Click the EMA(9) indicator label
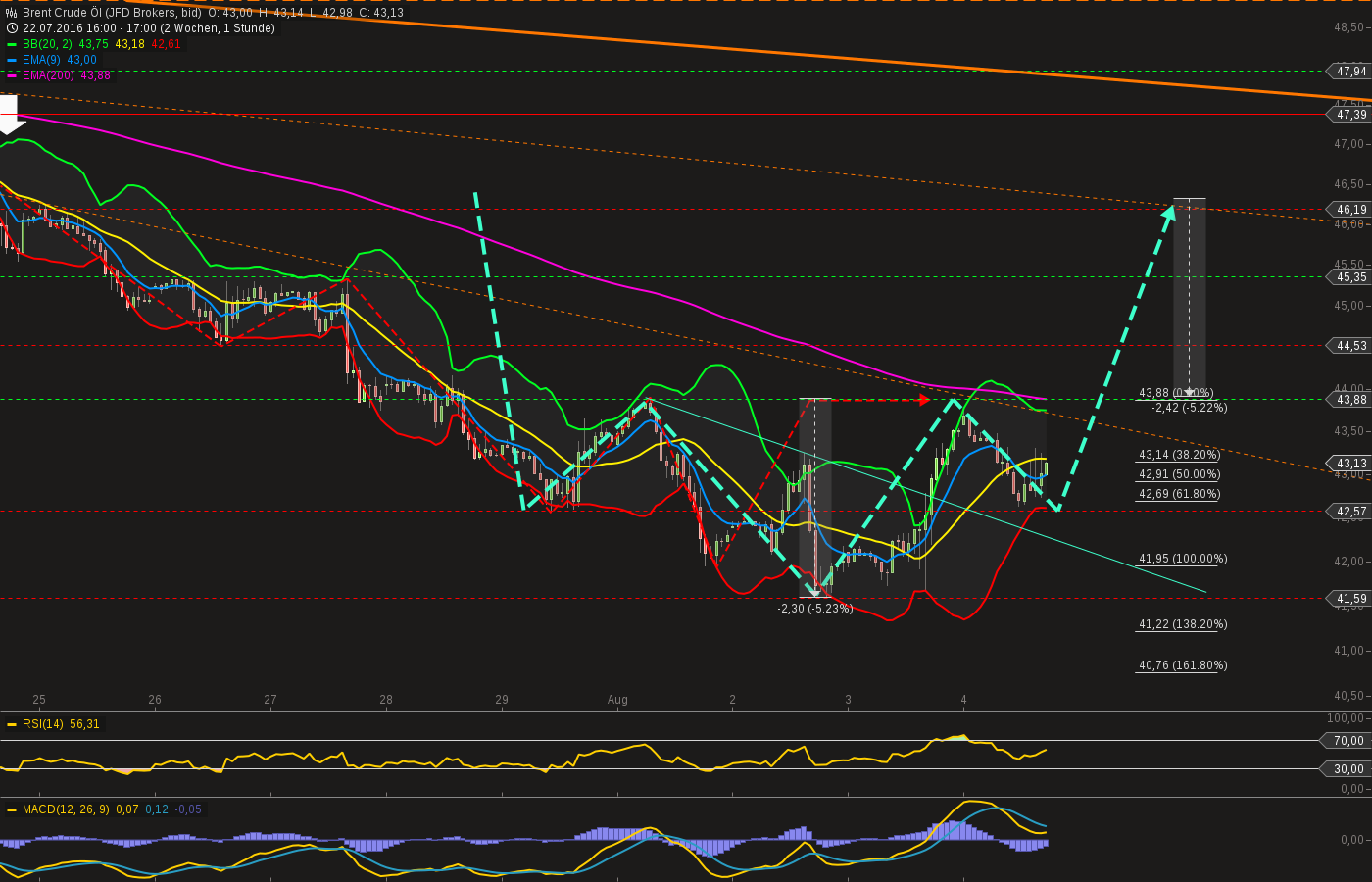 point(41,60)
